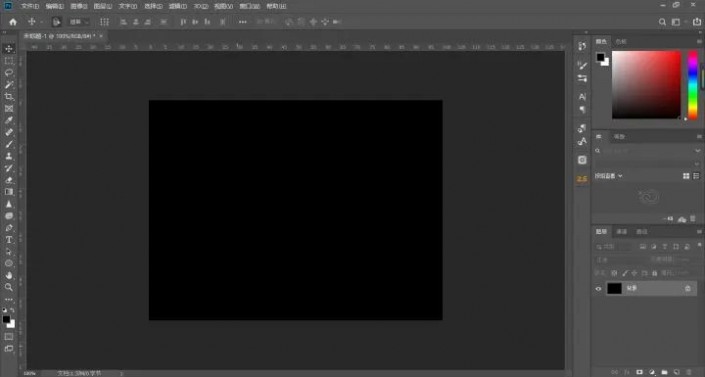Open the Paragraph panel icon in the dock

click(x=582, y=110)
